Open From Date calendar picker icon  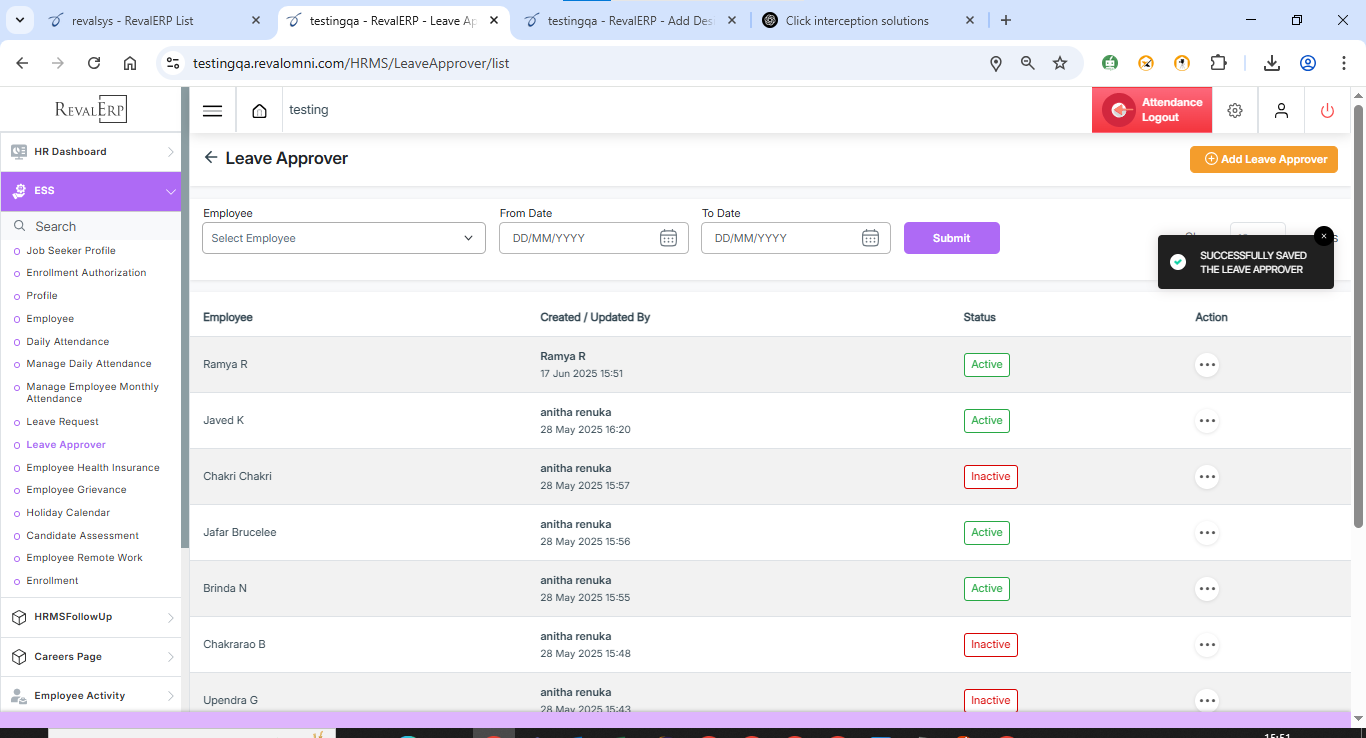[668, 238]
